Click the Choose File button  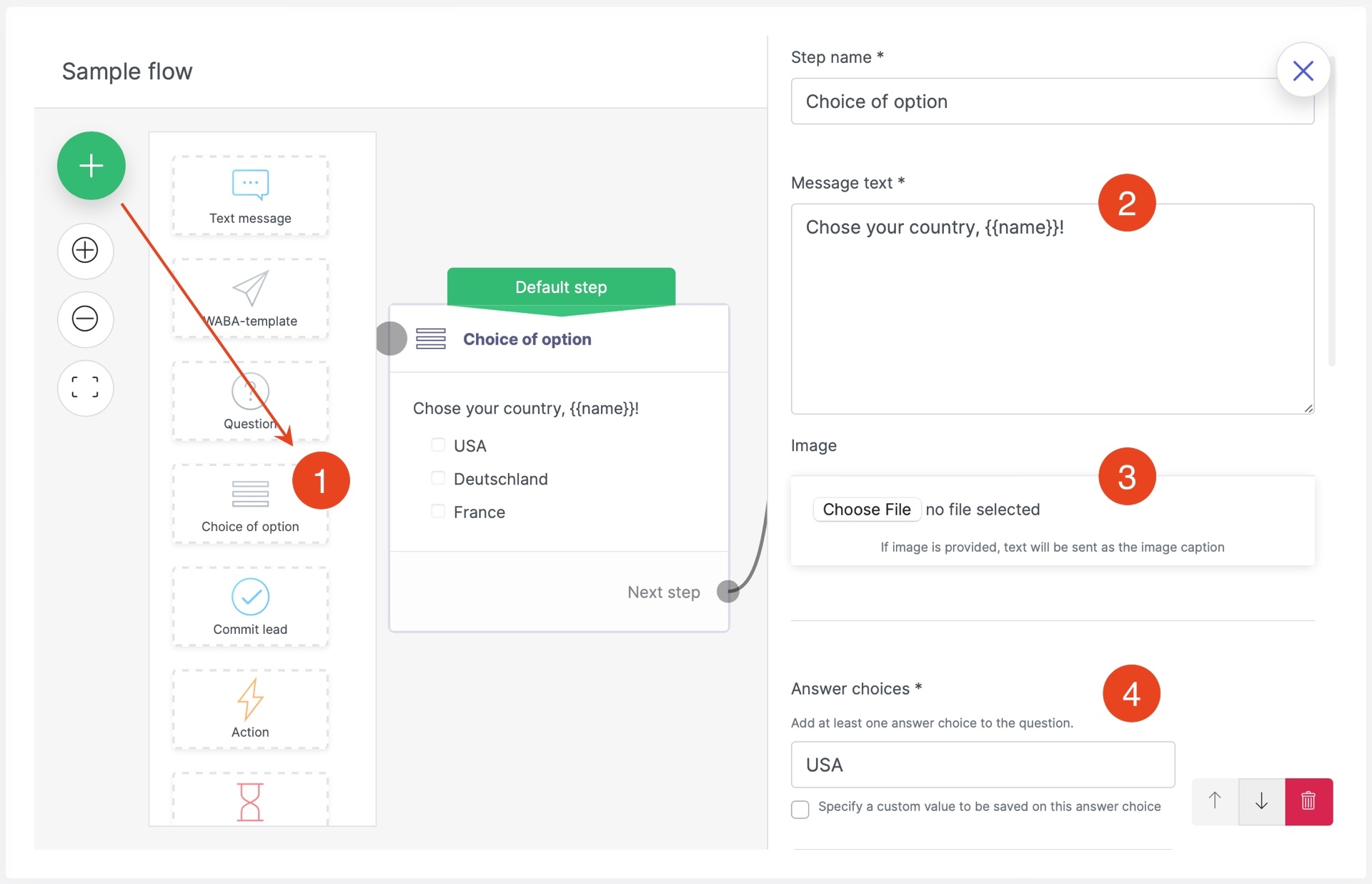click(866, 510)
